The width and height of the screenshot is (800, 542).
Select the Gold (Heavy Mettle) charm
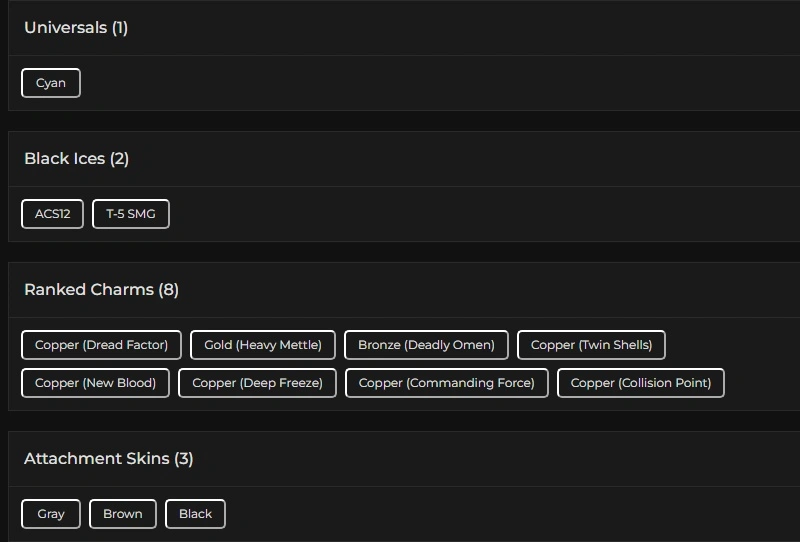coord(263,345)
